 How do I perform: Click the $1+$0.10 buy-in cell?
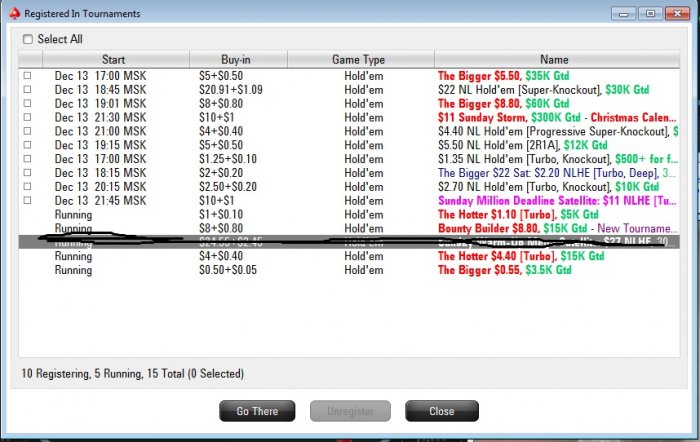[221, 214]
